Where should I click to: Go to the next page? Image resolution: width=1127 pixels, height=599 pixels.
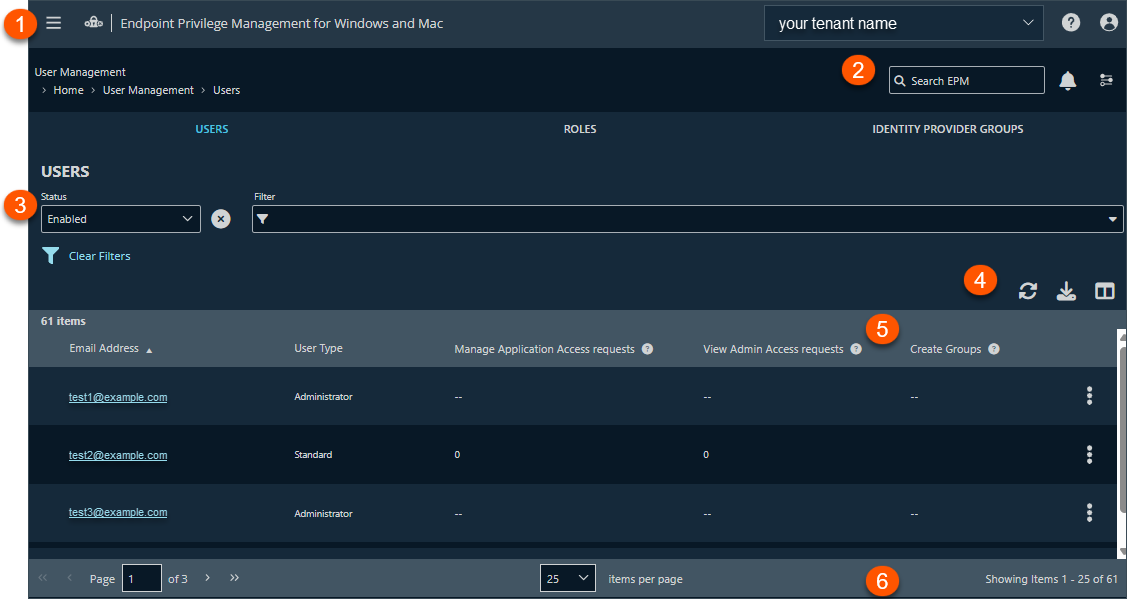pyautogui.click(x=207, y=577)
